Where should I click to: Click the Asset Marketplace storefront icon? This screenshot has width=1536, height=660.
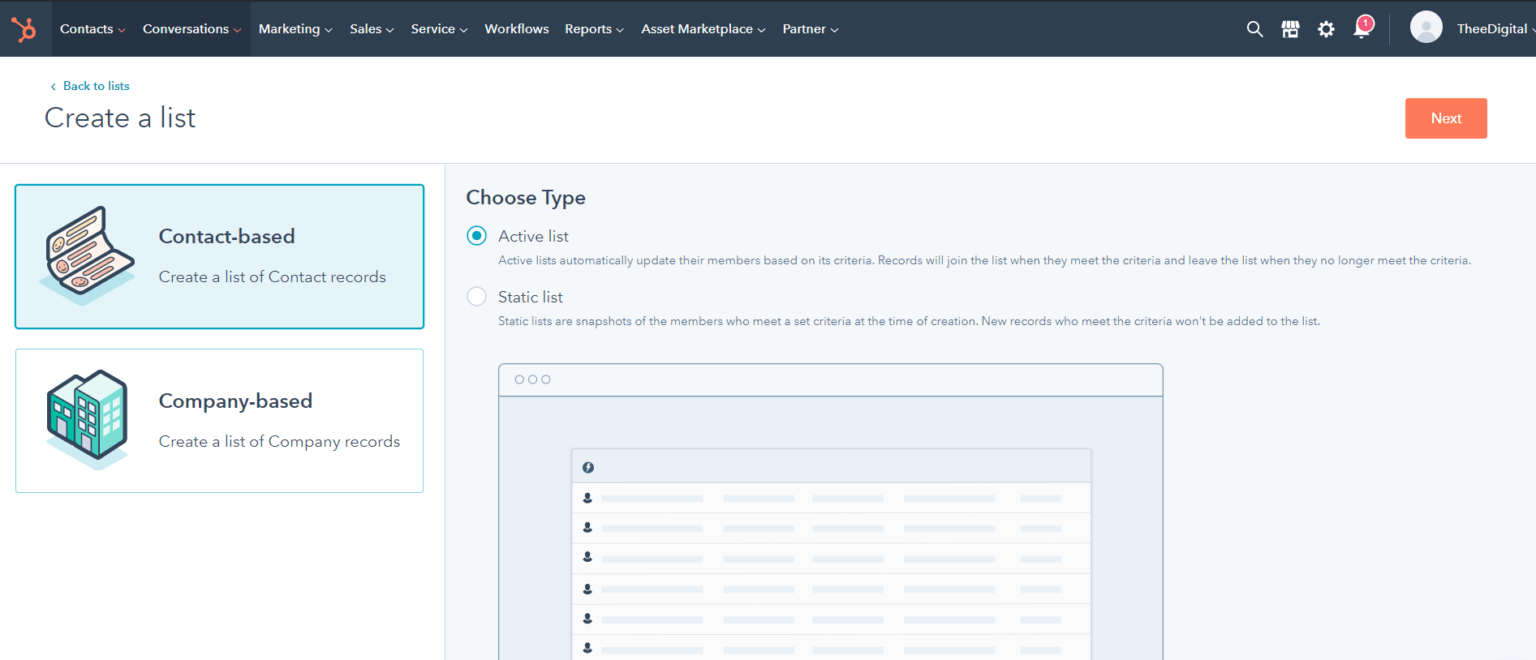click(1290, 29)
